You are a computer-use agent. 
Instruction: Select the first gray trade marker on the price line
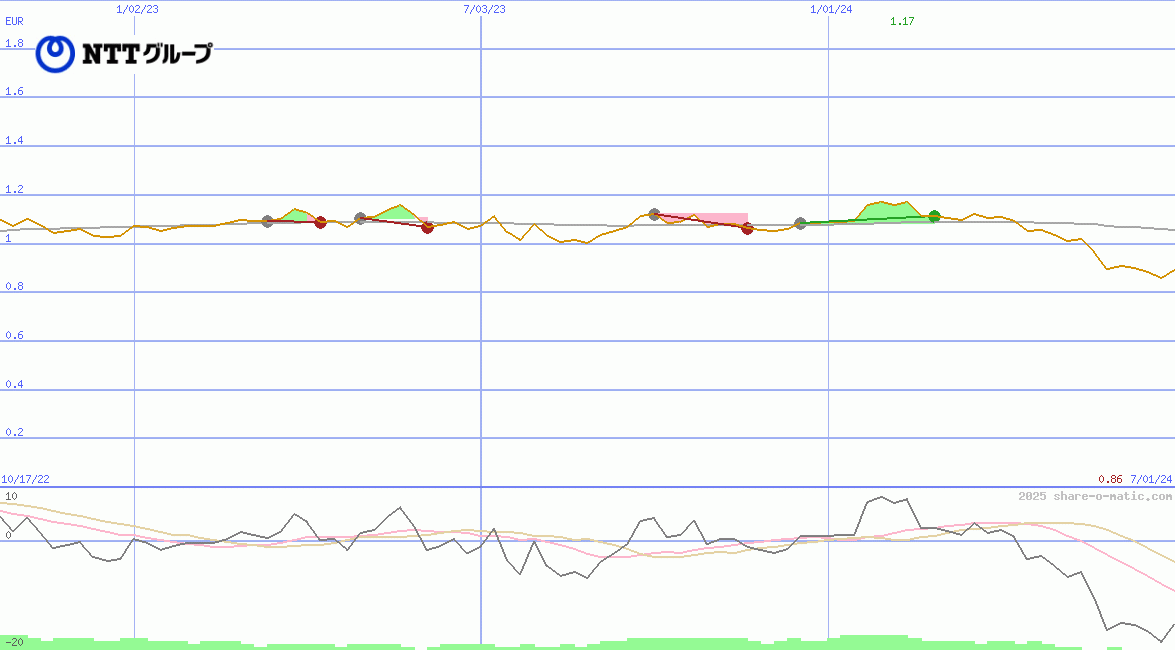tap(267, 221)
